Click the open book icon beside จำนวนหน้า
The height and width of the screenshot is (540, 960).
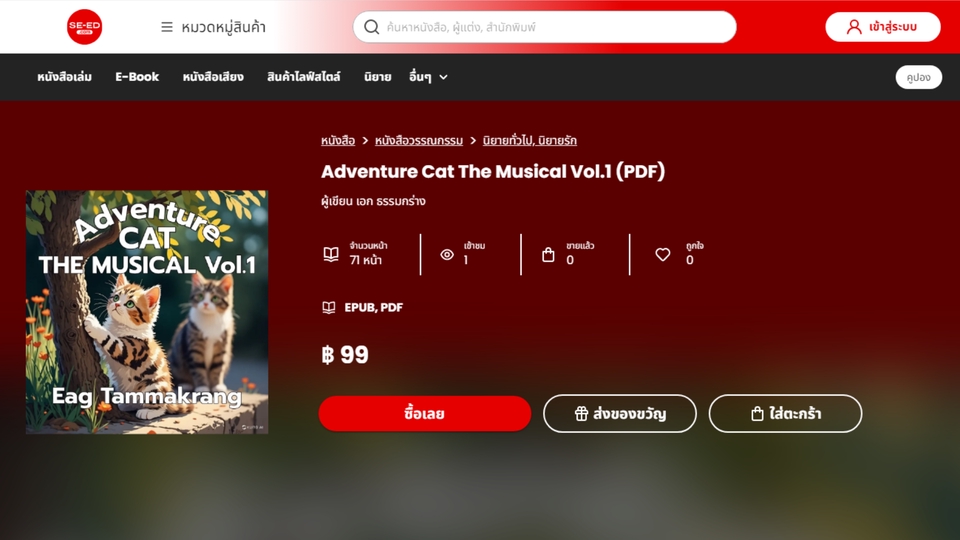coord(331,254)
